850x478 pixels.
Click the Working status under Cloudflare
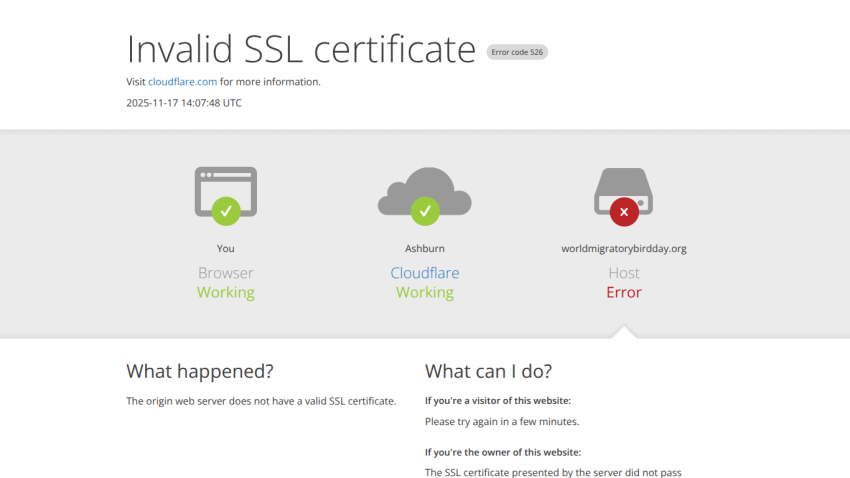[424, 293]
